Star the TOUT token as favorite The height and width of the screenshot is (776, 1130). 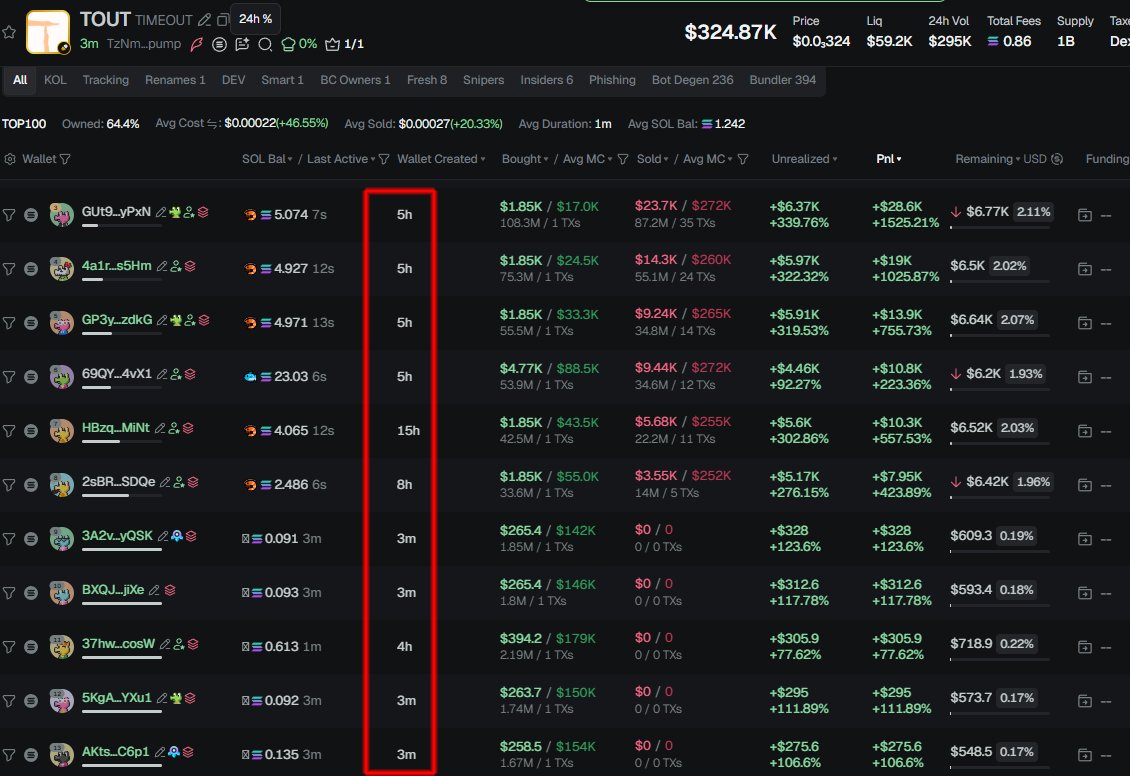tap(9, 32)
